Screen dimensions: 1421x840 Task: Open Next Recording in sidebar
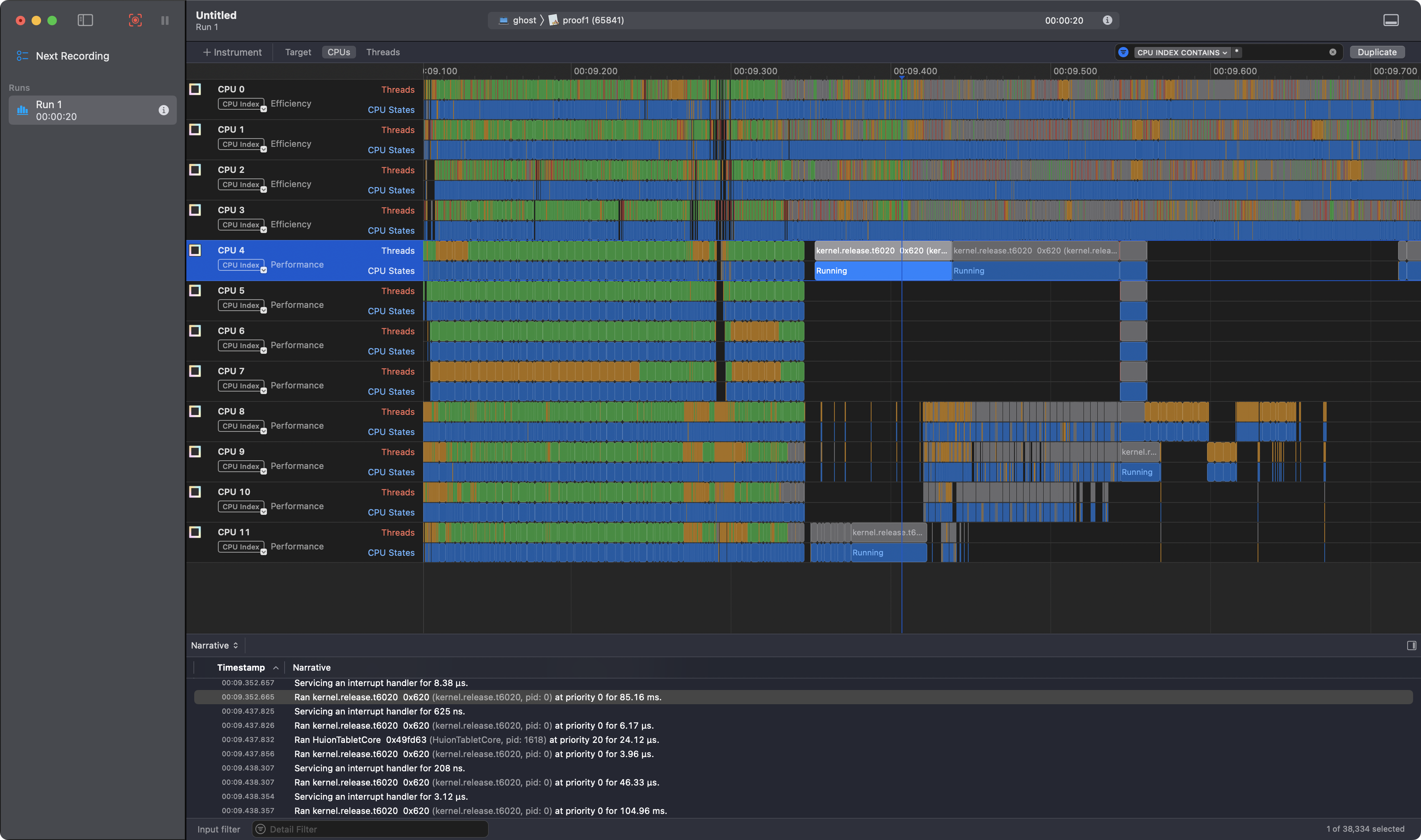click(73, 56)
